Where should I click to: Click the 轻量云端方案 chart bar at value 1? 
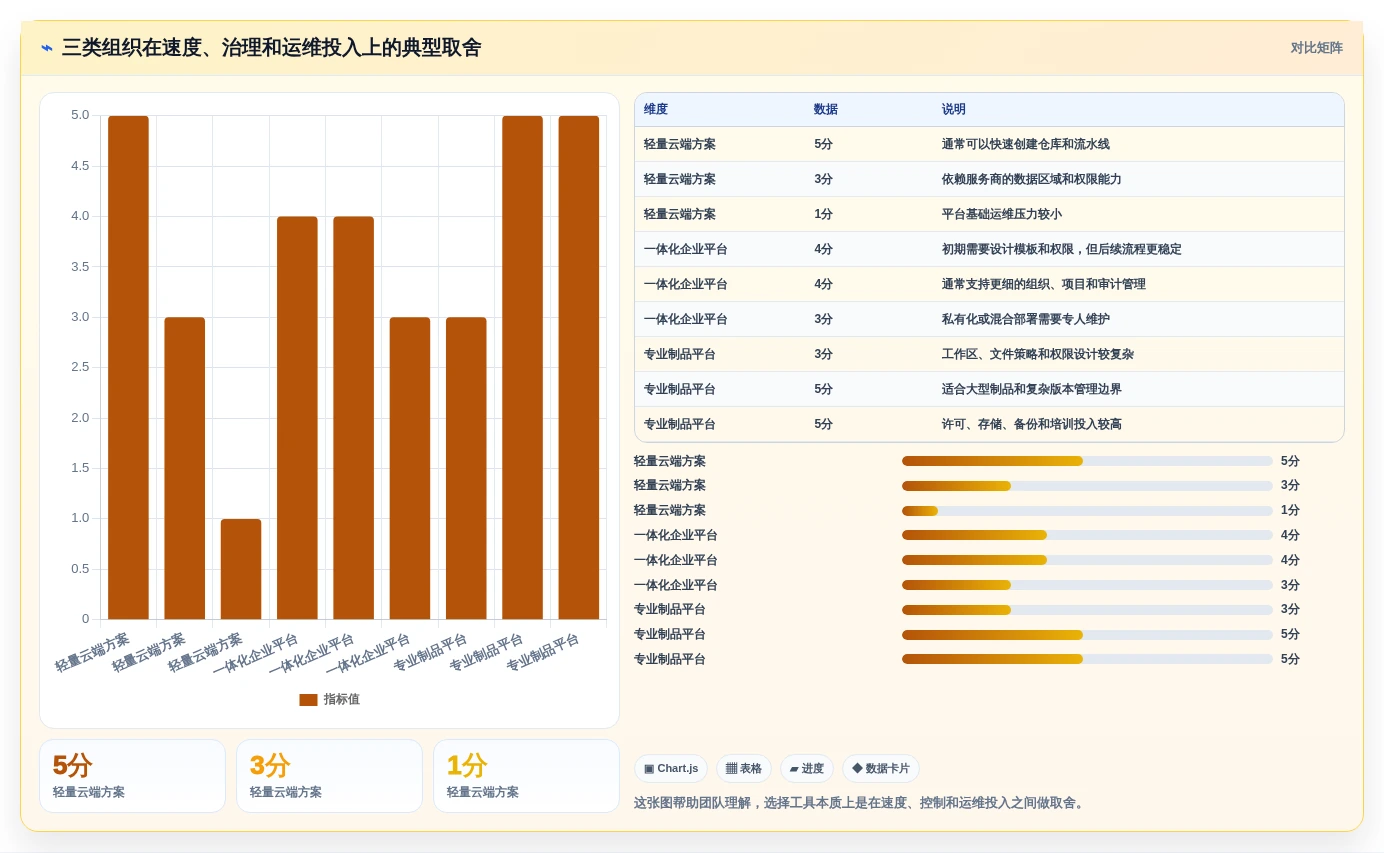point(241,569)
